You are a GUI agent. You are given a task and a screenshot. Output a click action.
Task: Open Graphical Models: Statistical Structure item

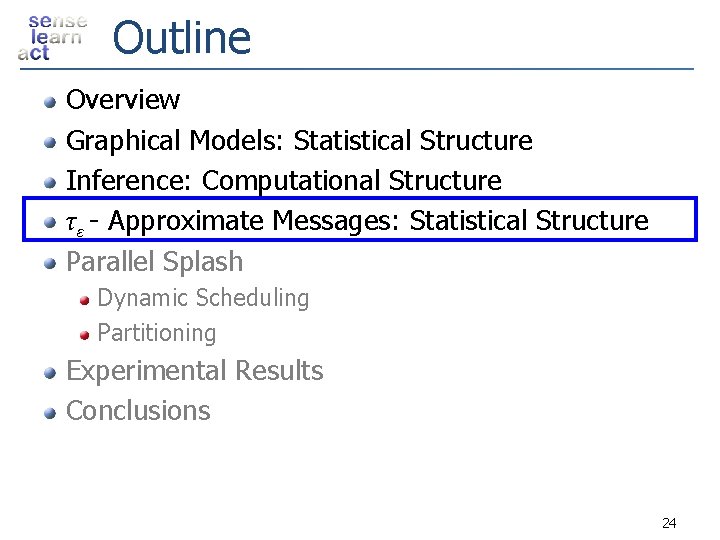tap(299, 141)
